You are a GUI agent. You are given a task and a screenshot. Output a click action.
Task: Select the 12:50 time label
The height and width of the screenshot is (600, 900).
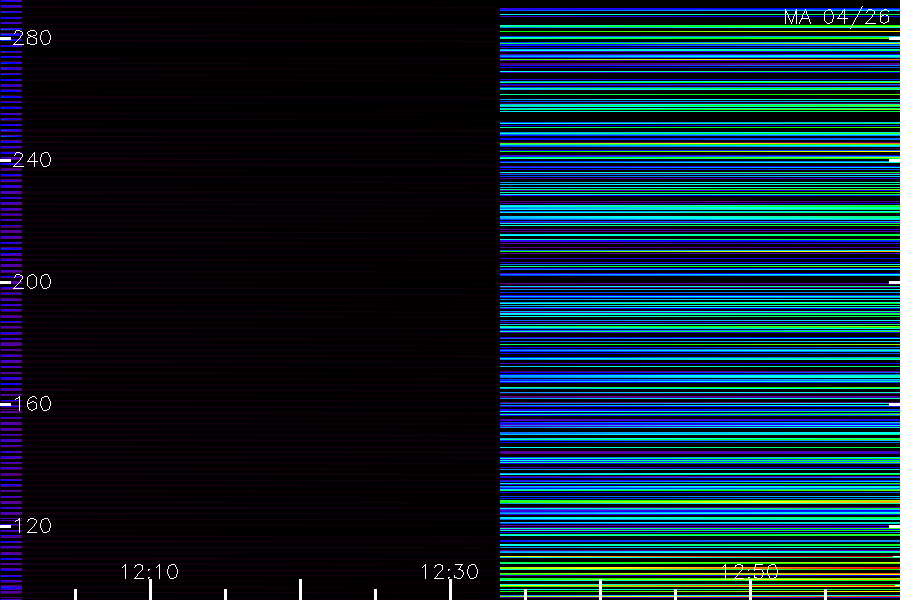pyautogui.click(x=750, y=572)
